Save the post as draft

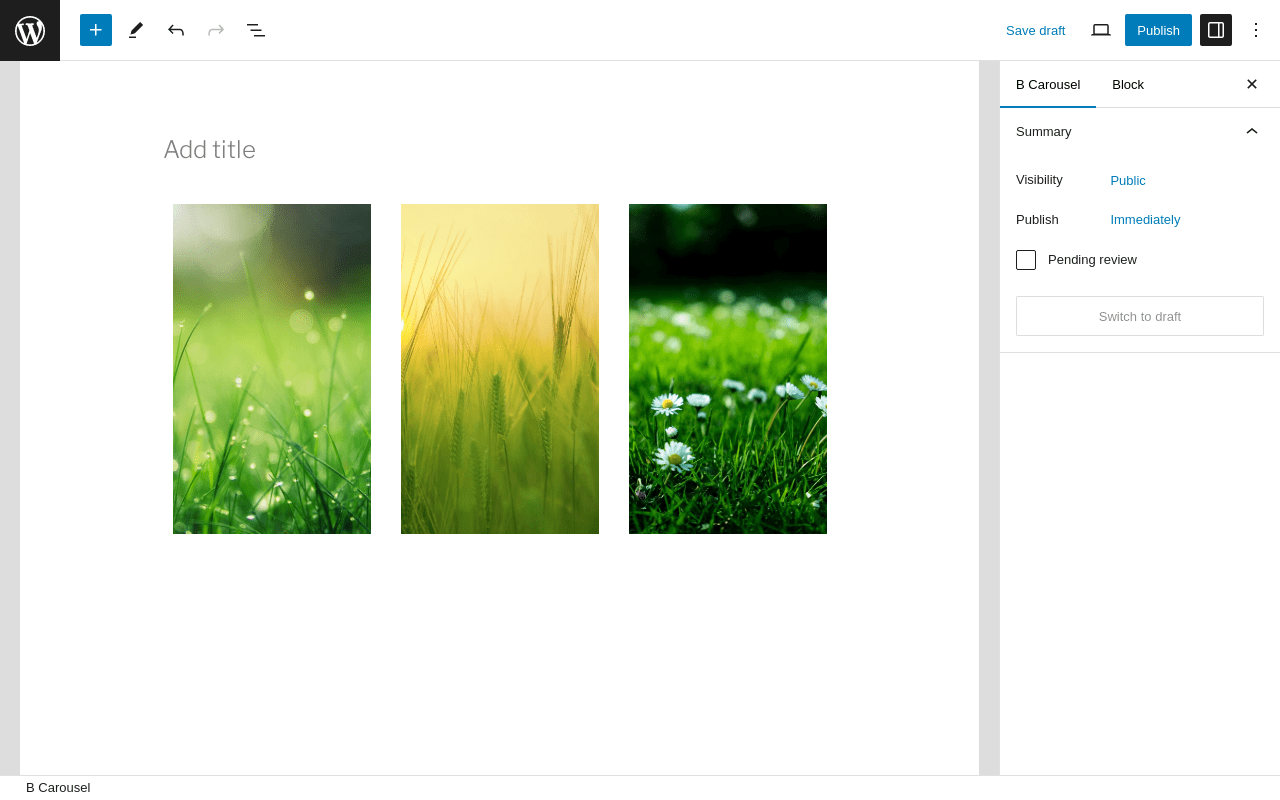(x=1035, y=30)
